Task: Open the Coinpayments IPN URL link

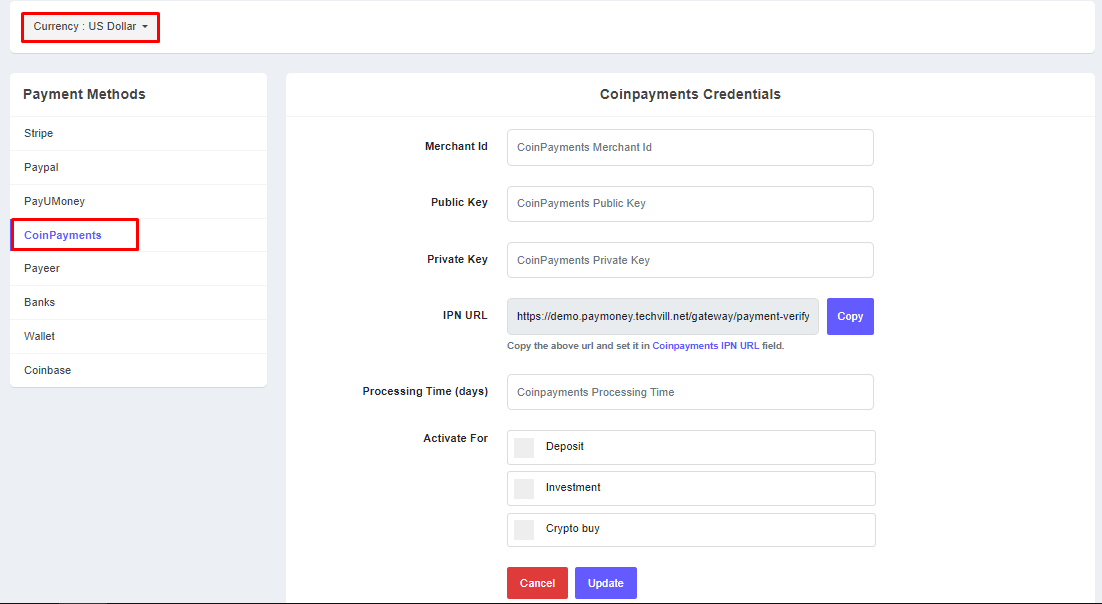Action: tap(705, 346)
